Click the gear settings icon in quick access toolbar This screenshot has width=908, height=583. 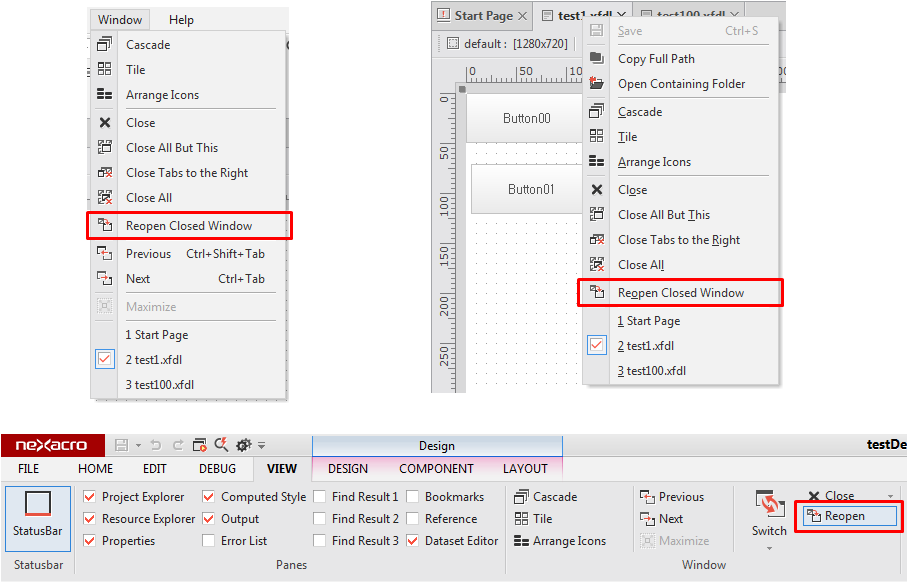pyautogui.click(x=243, y=445)
